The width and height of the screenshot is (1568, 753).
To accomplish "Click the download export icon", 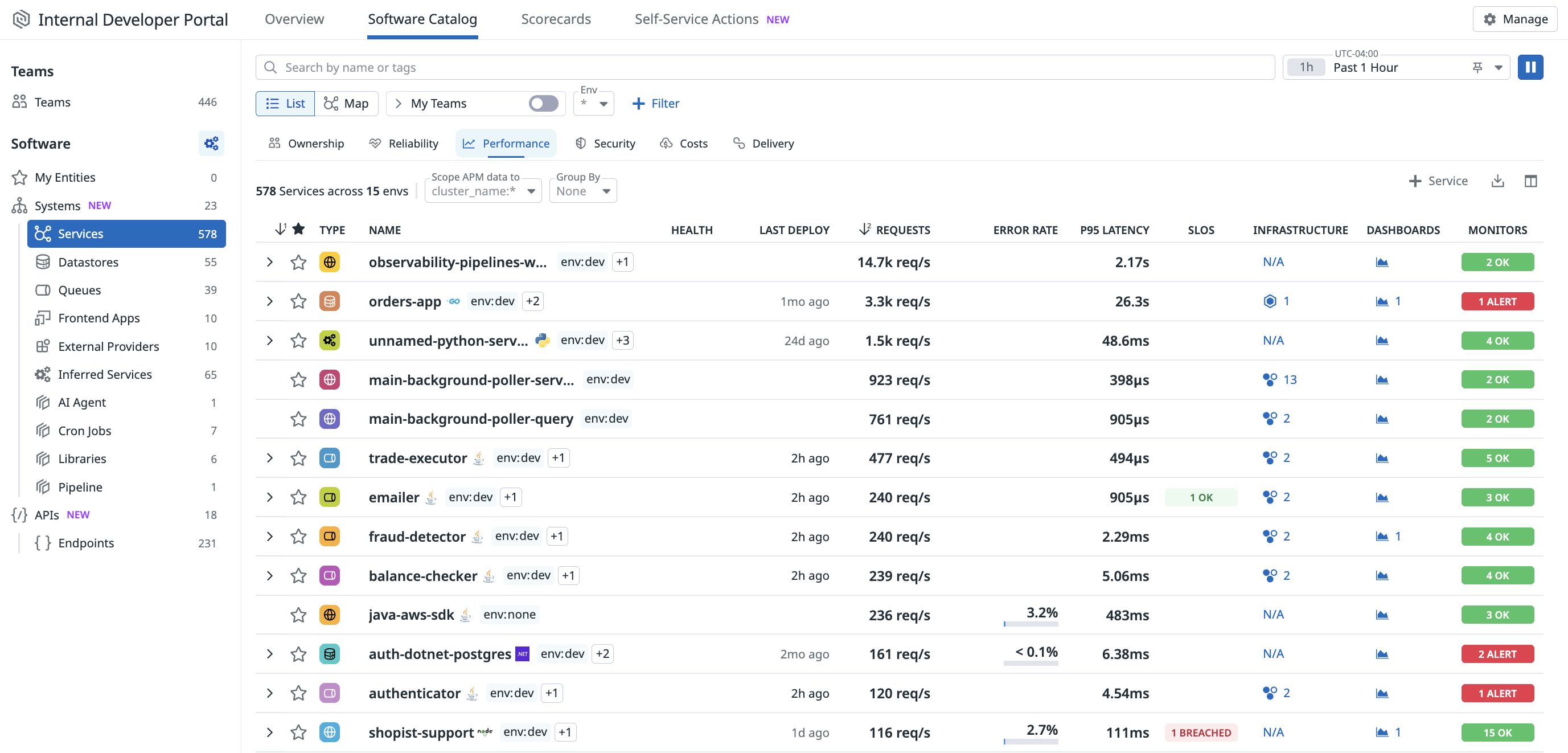I will coord(1497,181).
